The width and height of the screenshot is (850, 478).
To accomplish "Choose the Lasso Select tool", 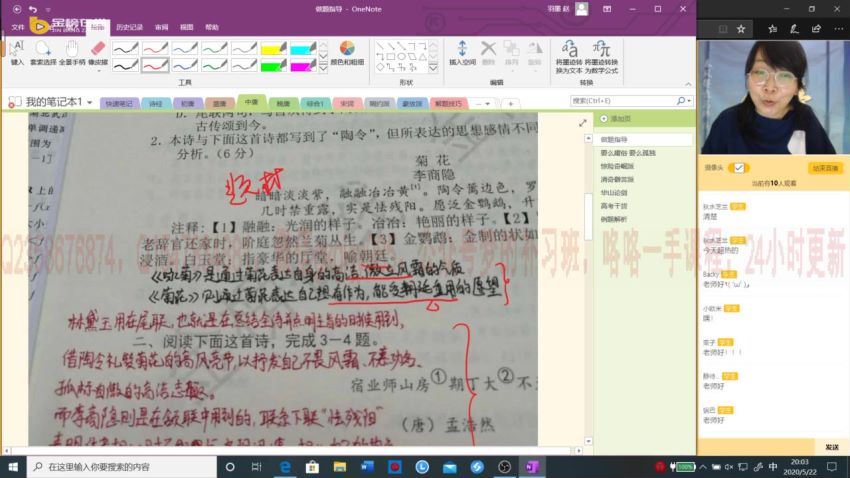I will pos(43,53).
